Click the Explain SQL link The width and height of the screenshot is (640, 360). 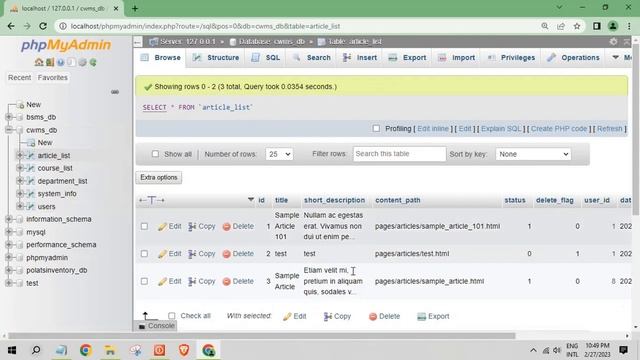tap(501, 129)
